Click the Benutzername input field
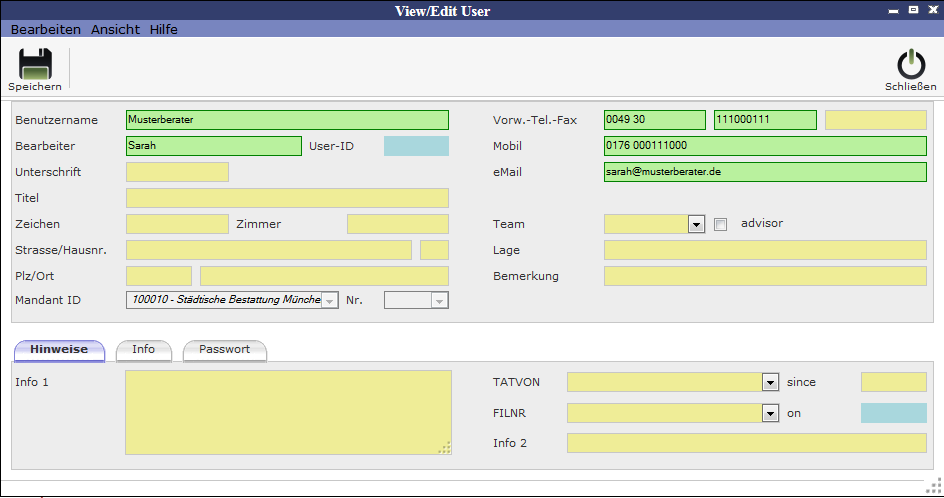944x498 pixels. click(287, 120)
